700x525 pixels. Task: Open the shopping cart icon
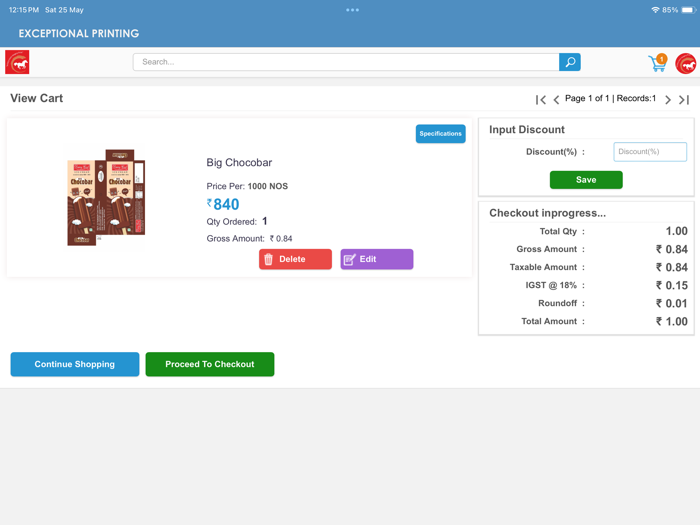(658, 63)
